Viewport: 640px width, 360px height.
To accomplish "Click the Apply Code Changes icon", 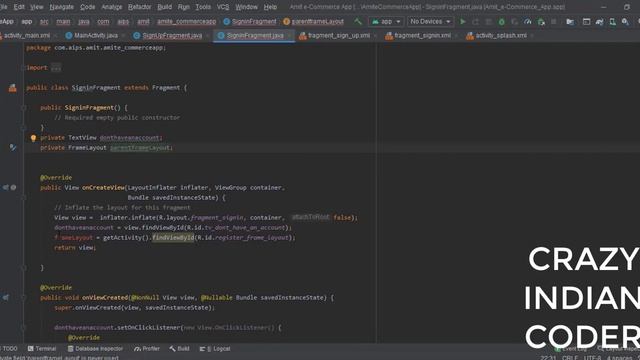I will [x=489, y=22].
